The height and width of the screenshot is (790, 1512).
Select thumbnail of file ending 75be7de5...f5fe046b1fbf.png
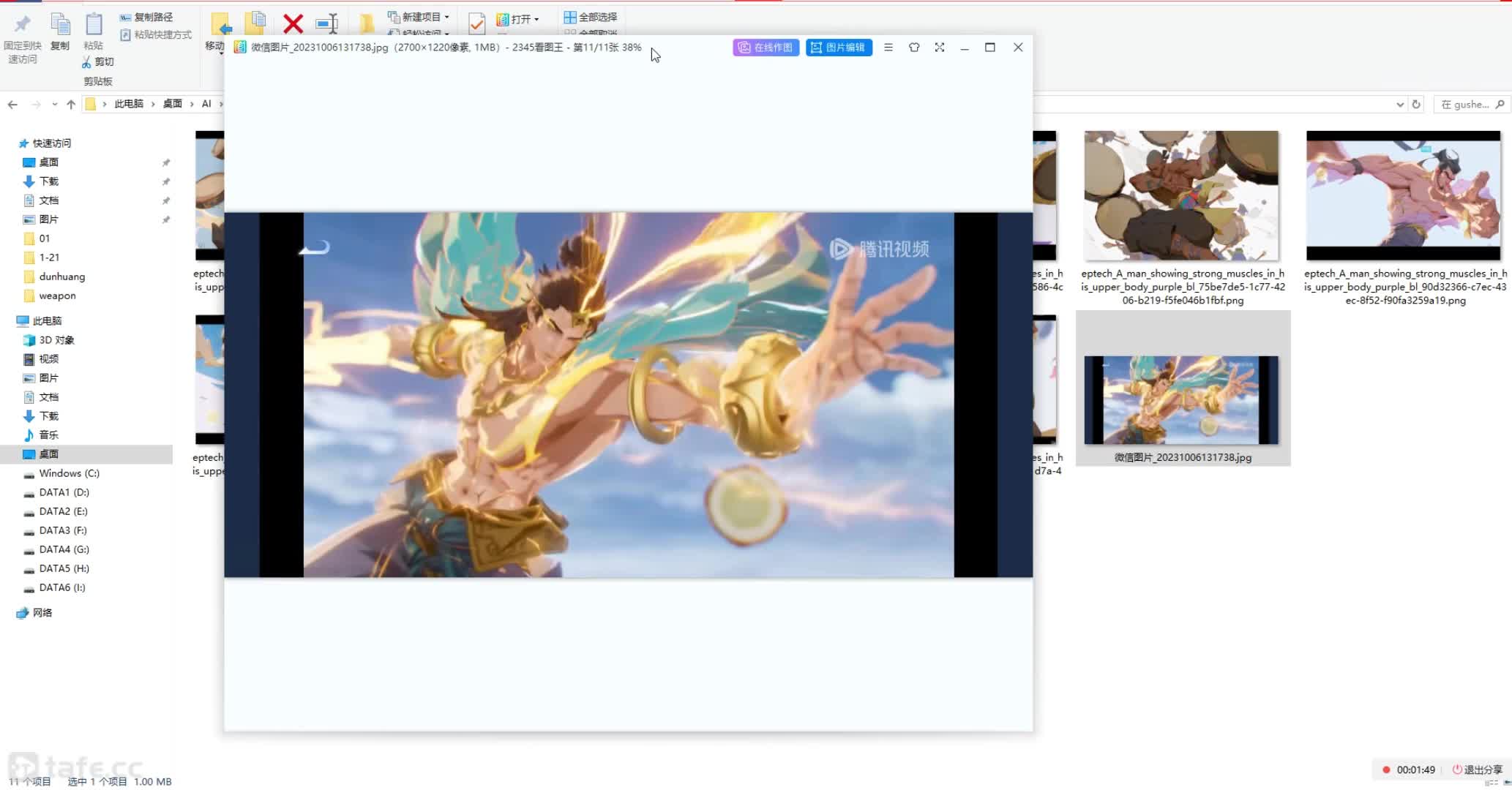(1181, 196)
